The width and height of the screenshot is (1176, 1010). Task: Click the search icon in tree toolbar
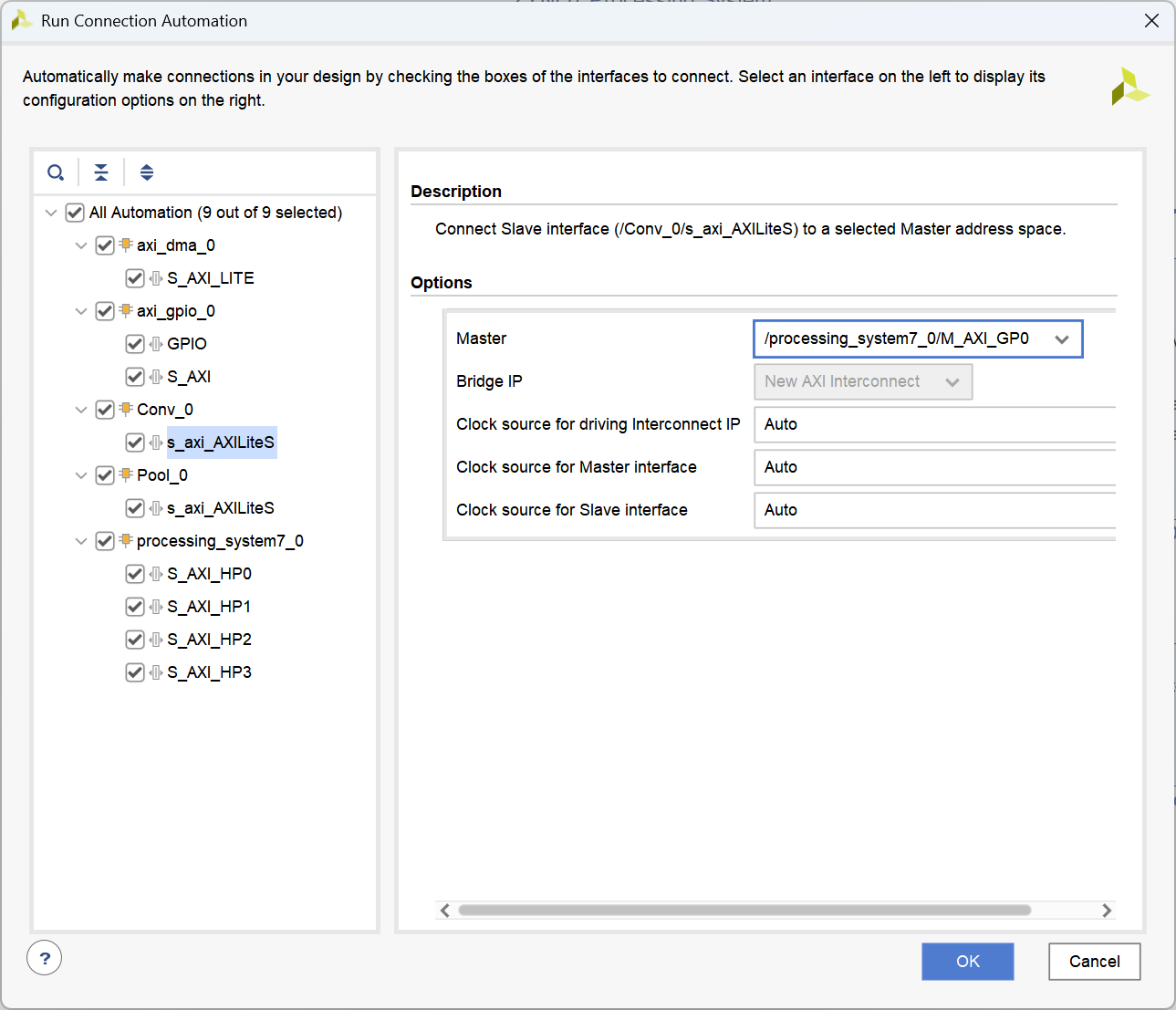tap(56, 172)
